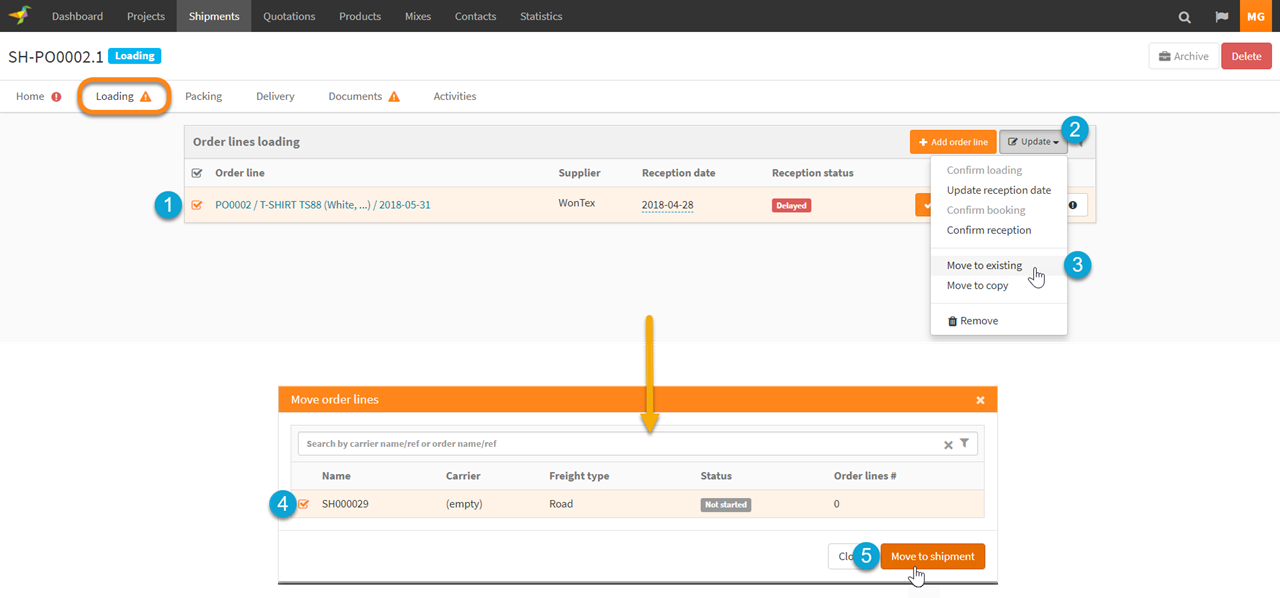
Task: Click the bird logo in top bar
Action: pyautogui.click(x=20, y=16)
